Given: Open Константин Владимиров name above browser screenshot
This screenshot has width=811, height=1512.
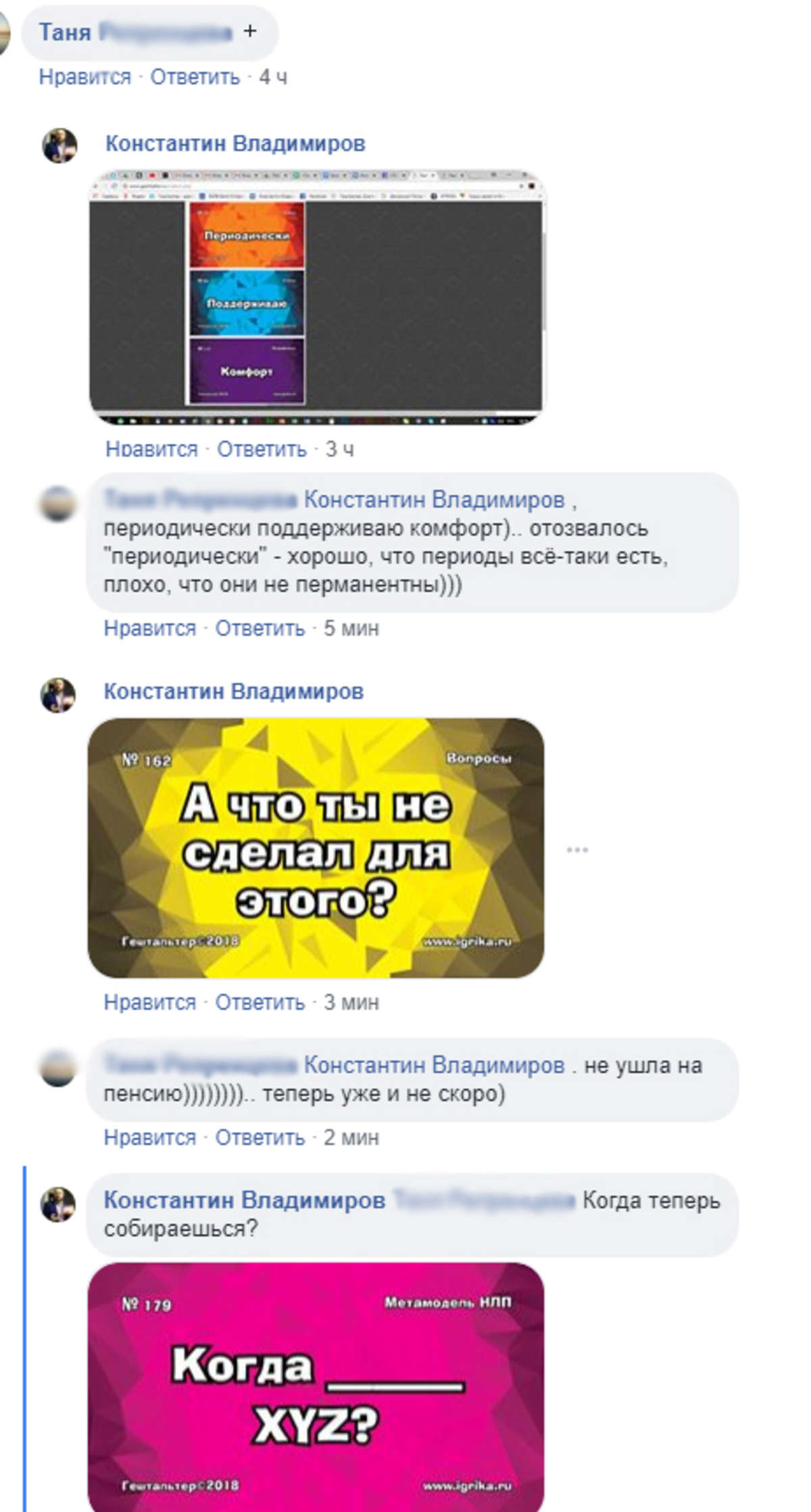Looking at the screenshot, I should 235,143.
